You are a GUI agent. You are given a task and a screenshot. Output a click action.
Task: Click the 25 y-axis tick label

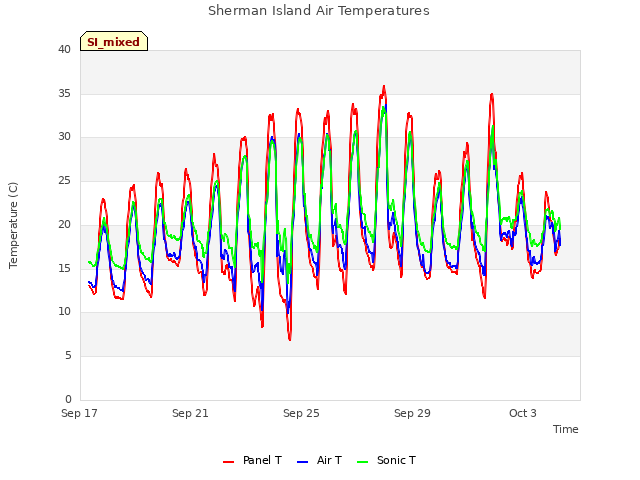[64, 180]
